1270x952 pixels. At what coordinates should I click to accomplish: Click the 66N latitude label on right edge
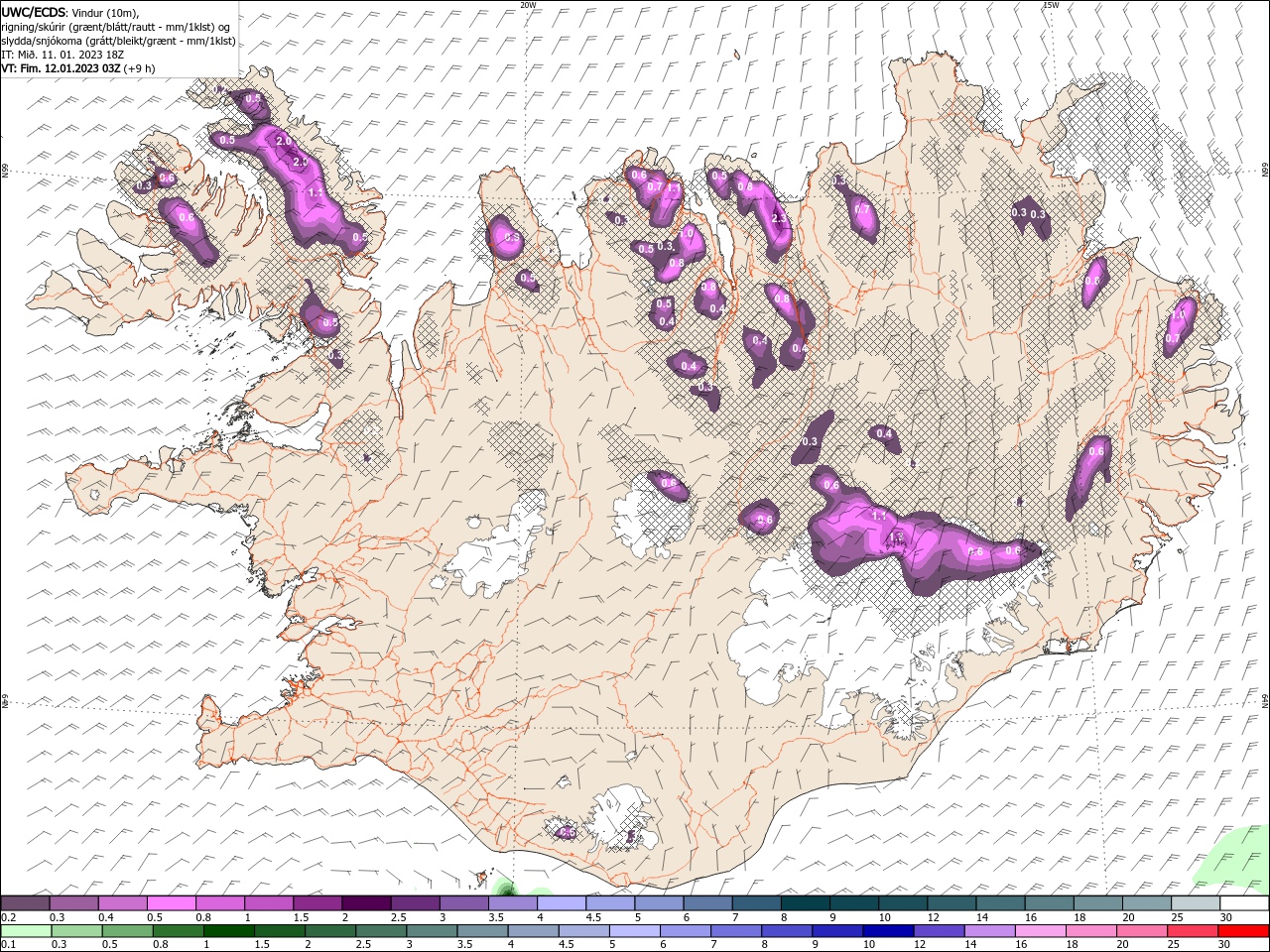[1265, 172]
